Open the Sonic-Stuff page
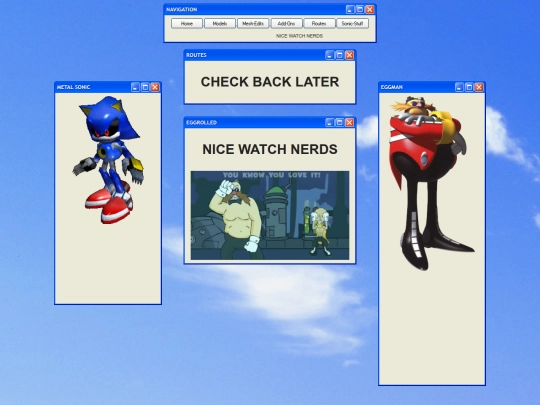Image resolution: width=540 pixels, height=405 pixels. (352, 23)
